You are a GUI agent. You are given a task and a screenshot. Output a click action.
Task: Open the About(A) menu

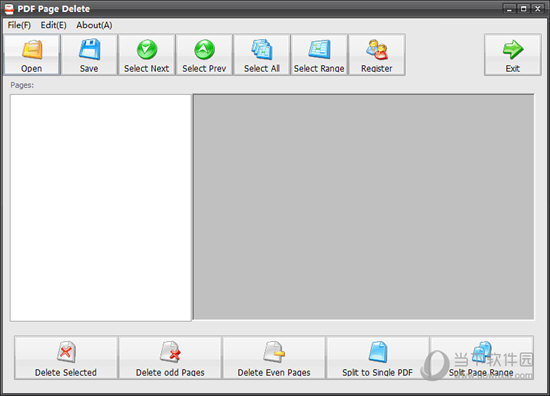[94, 25]
